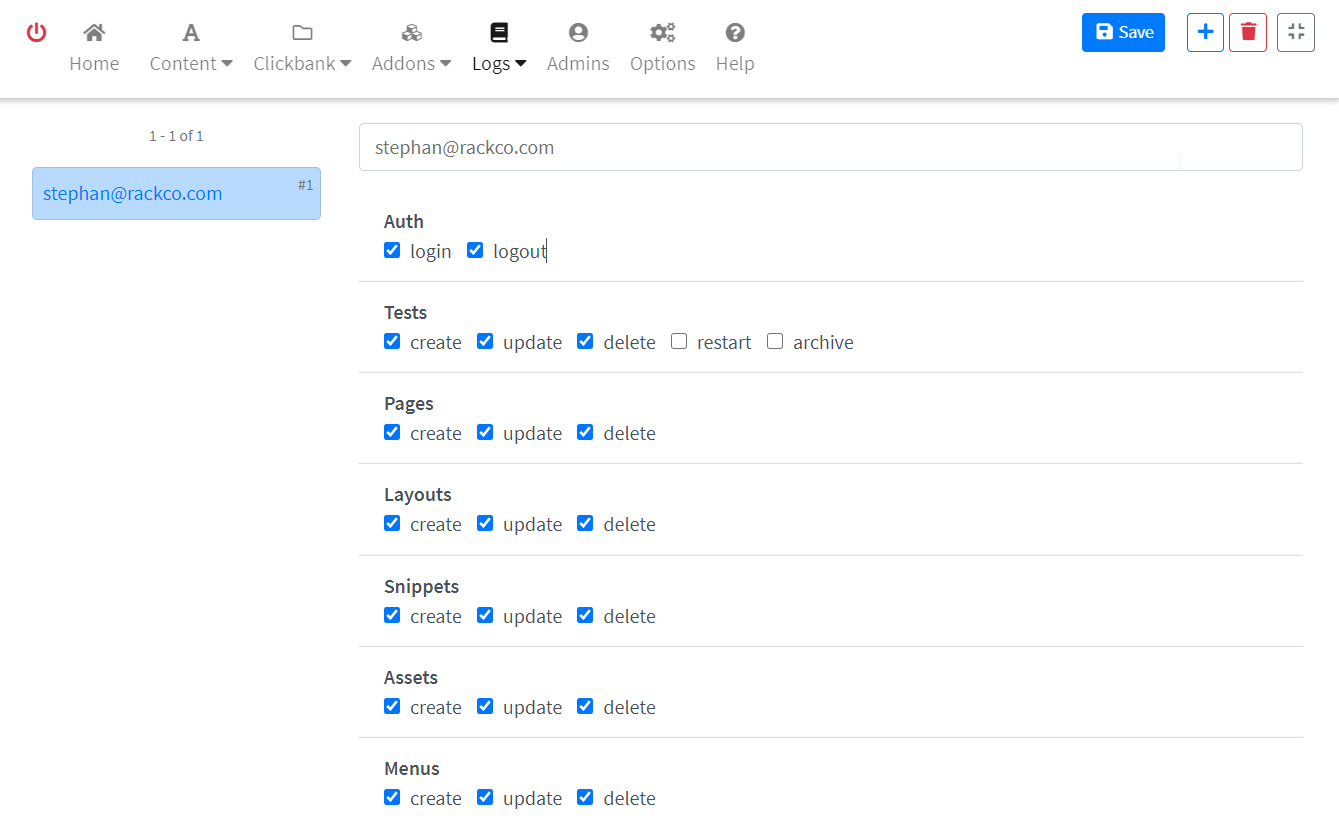Viewport: 1339px width, 823px height.
Task: Open Help via question mark icon
Action: (735, 33)
